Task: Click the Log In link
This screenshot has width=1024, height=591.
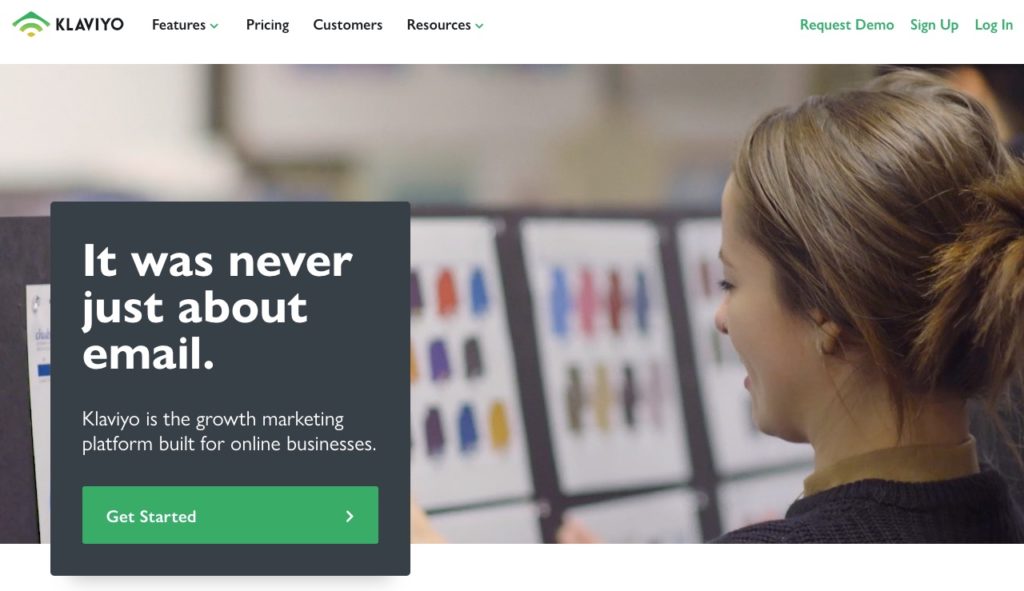Action: [x=993, y=25]
